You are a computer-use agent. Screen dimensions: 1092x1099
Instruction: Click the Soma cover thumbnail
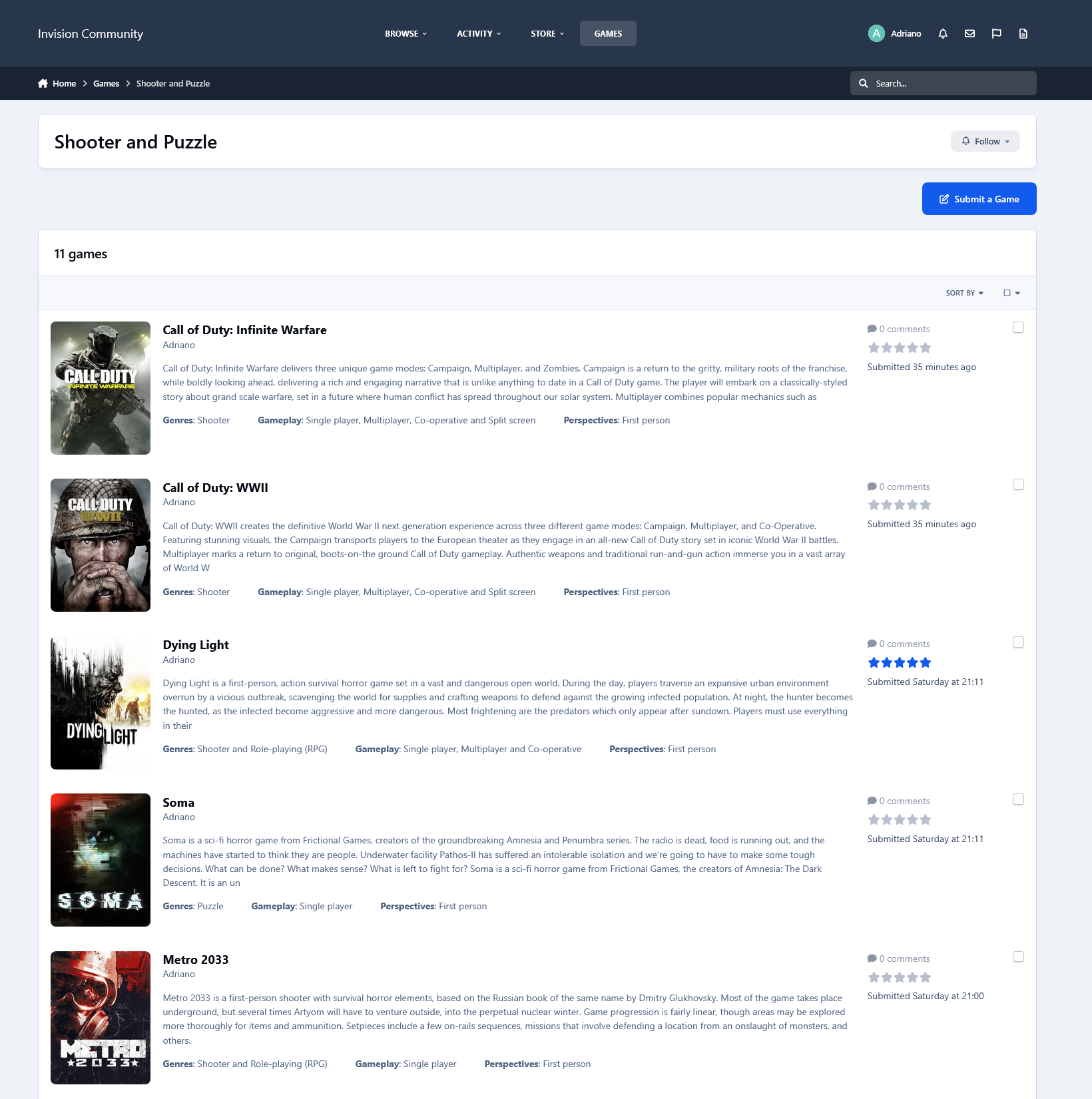pos(101,859)
